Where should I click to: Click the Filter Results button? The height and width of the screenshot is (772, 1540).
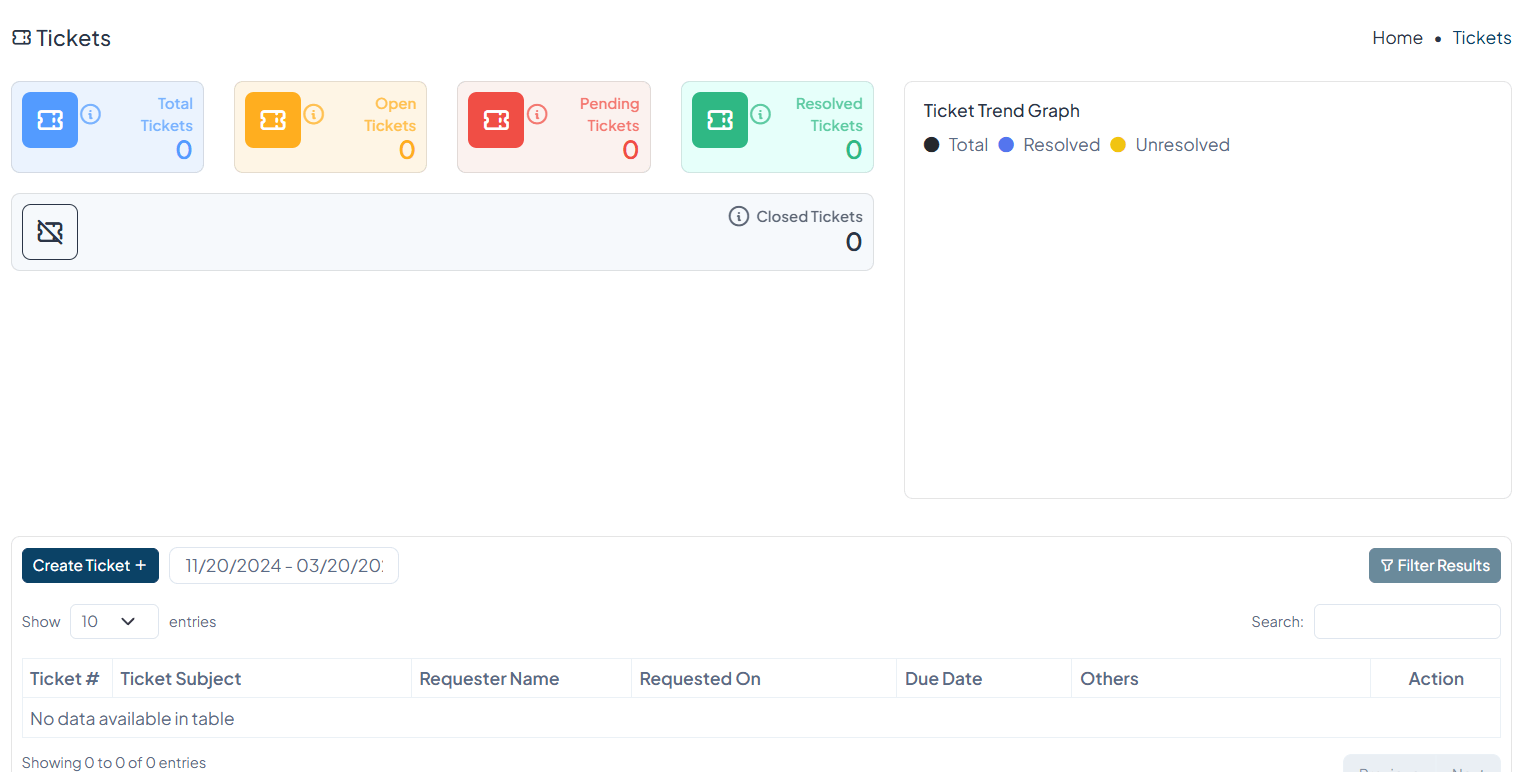1434,565
